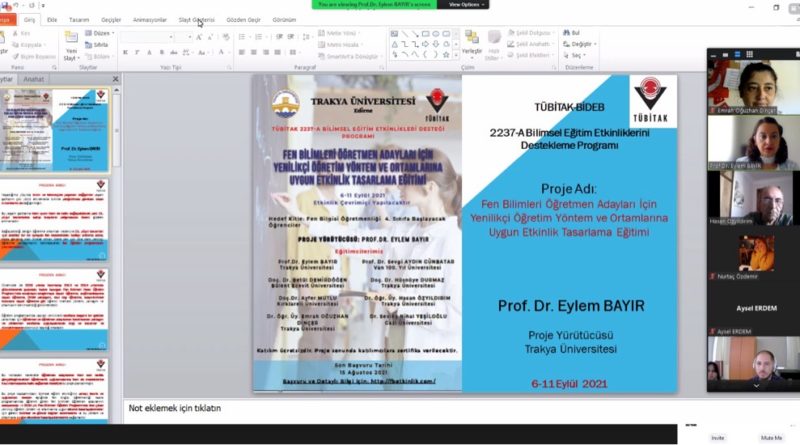Viewport: 800px width, 445px height.
Task: Click the decrease indent level icon
Action: [279, 37]
